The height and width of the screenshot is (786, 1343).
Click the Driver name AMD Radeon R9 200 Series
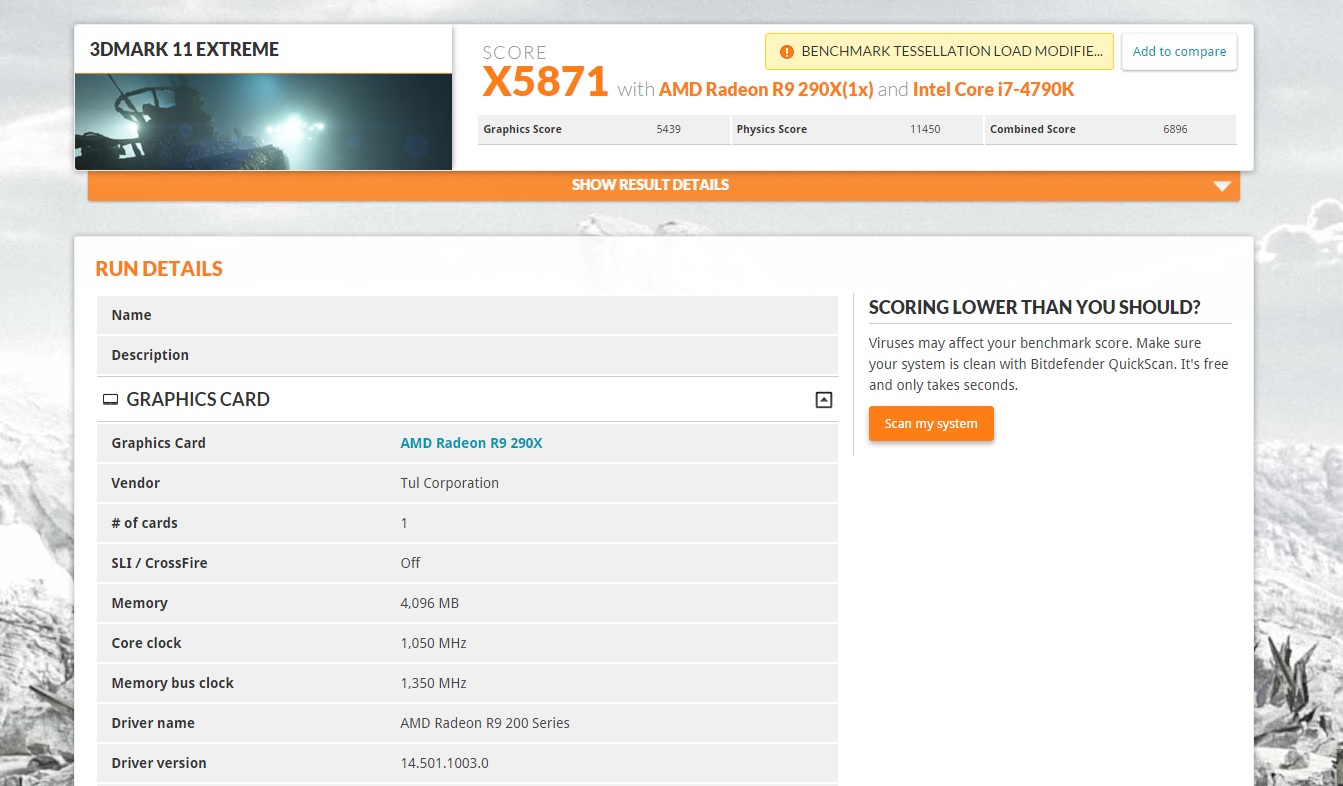[x=485, y=723]
